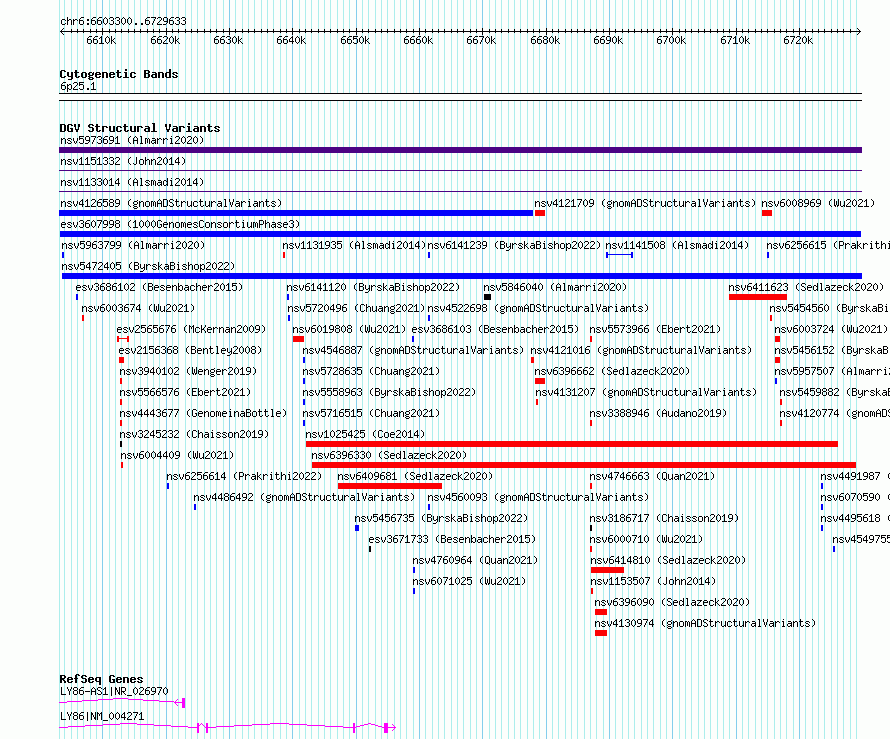Screen dimensions: 890x739
Task: Click nsv4560093 (gnomADStructuralVariants) label
Action: point(538,497)
